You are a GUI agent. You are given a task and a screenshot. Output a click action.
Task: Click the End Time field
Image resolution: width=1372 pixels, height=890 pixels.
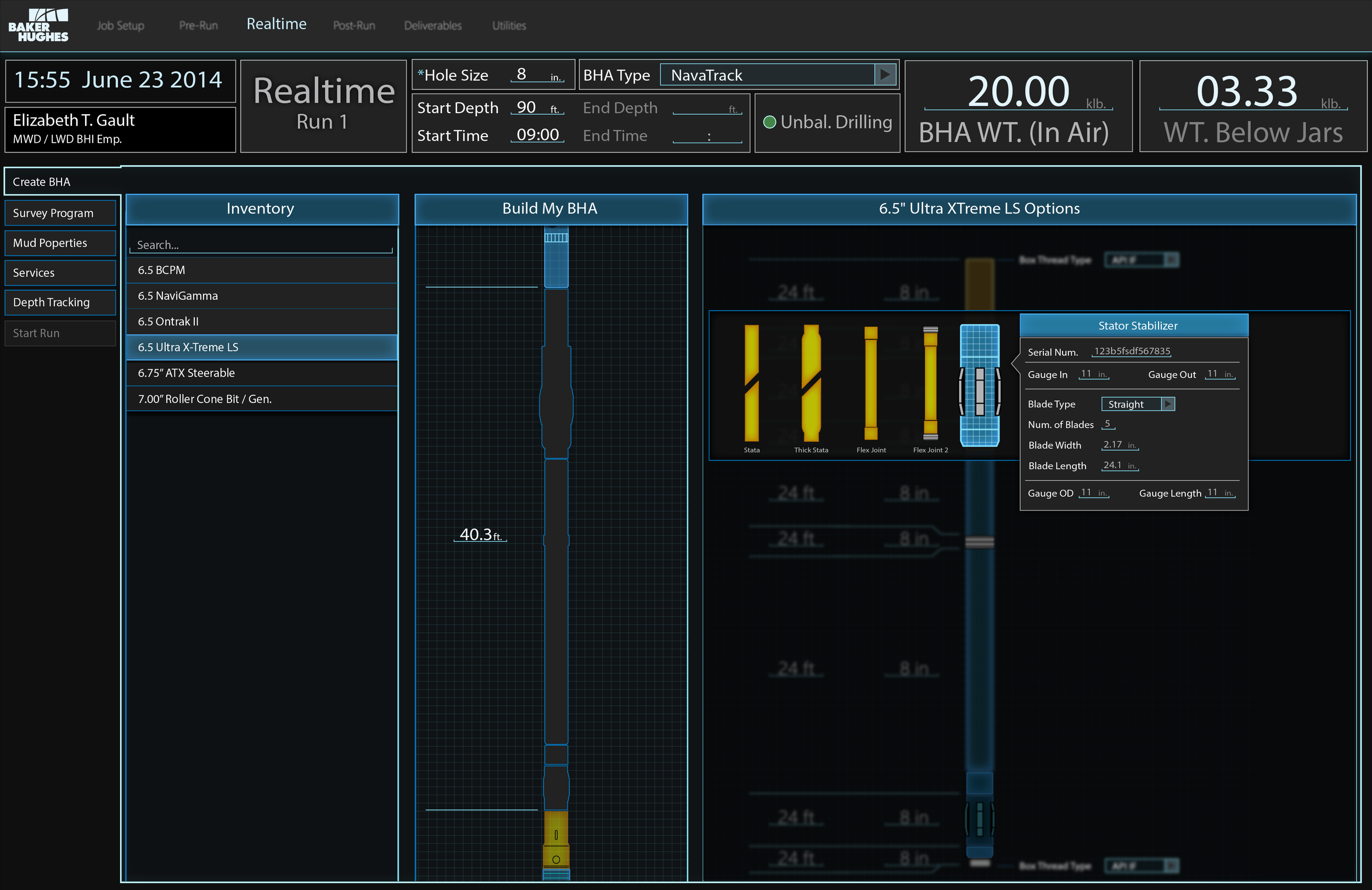tap(707, 136)
